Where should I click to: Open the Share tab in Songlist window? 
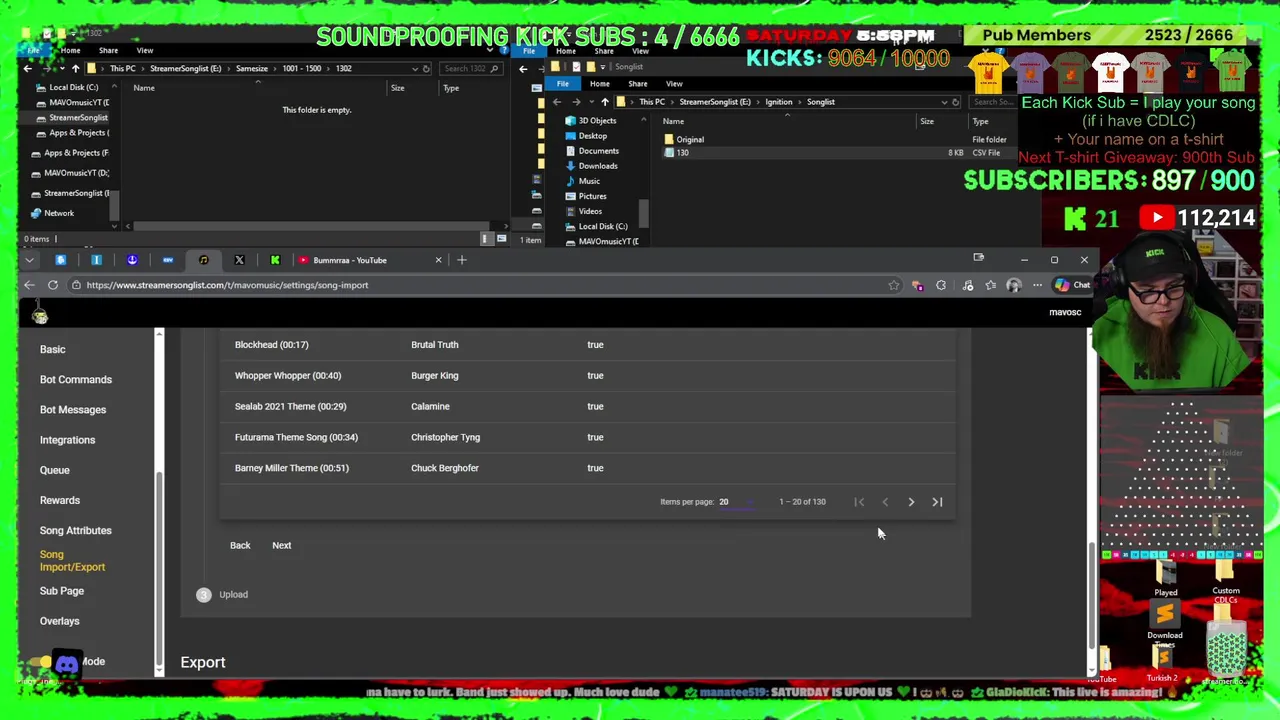click(x=638, y=84)
